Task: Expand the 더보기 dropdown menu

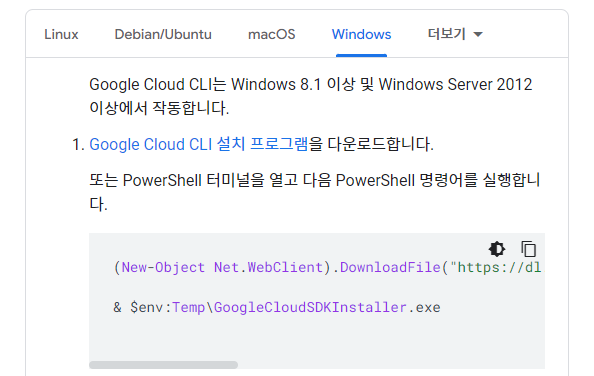Action: 455,34
